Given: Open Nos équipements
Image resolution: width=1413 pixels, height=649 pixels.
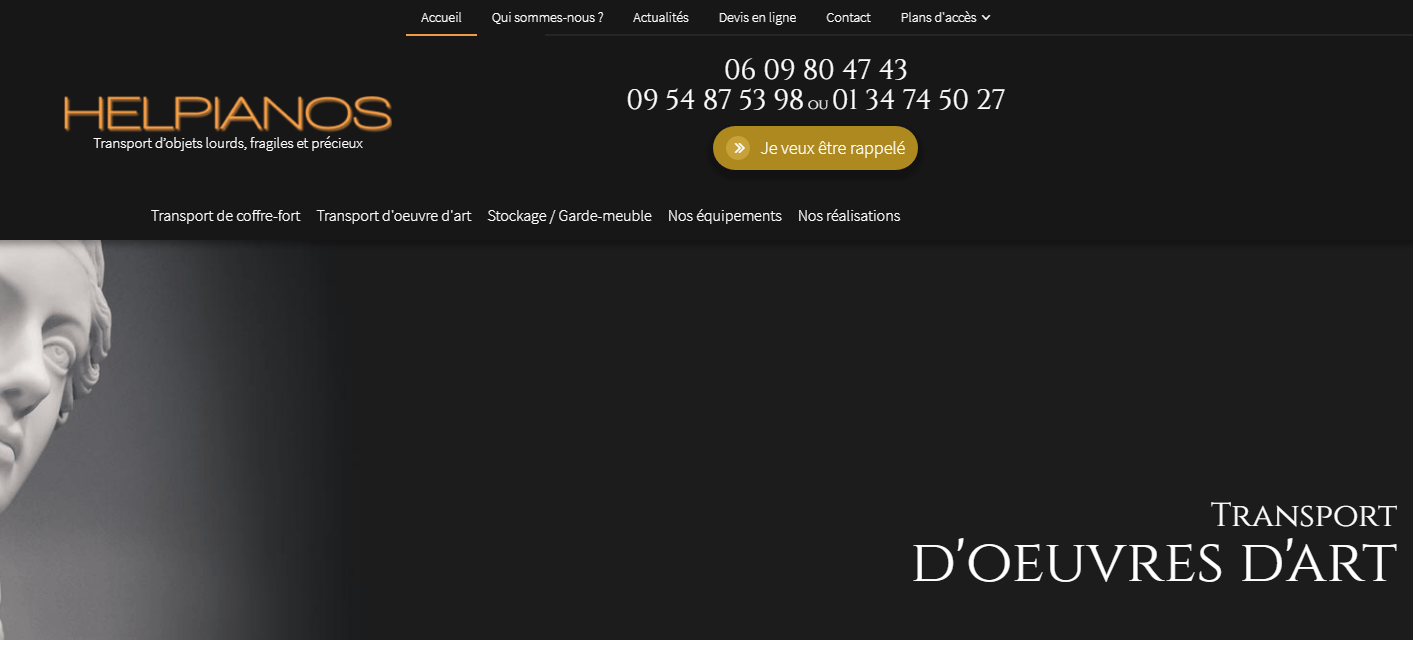Looking at the screenshot, I should point(725,215).
